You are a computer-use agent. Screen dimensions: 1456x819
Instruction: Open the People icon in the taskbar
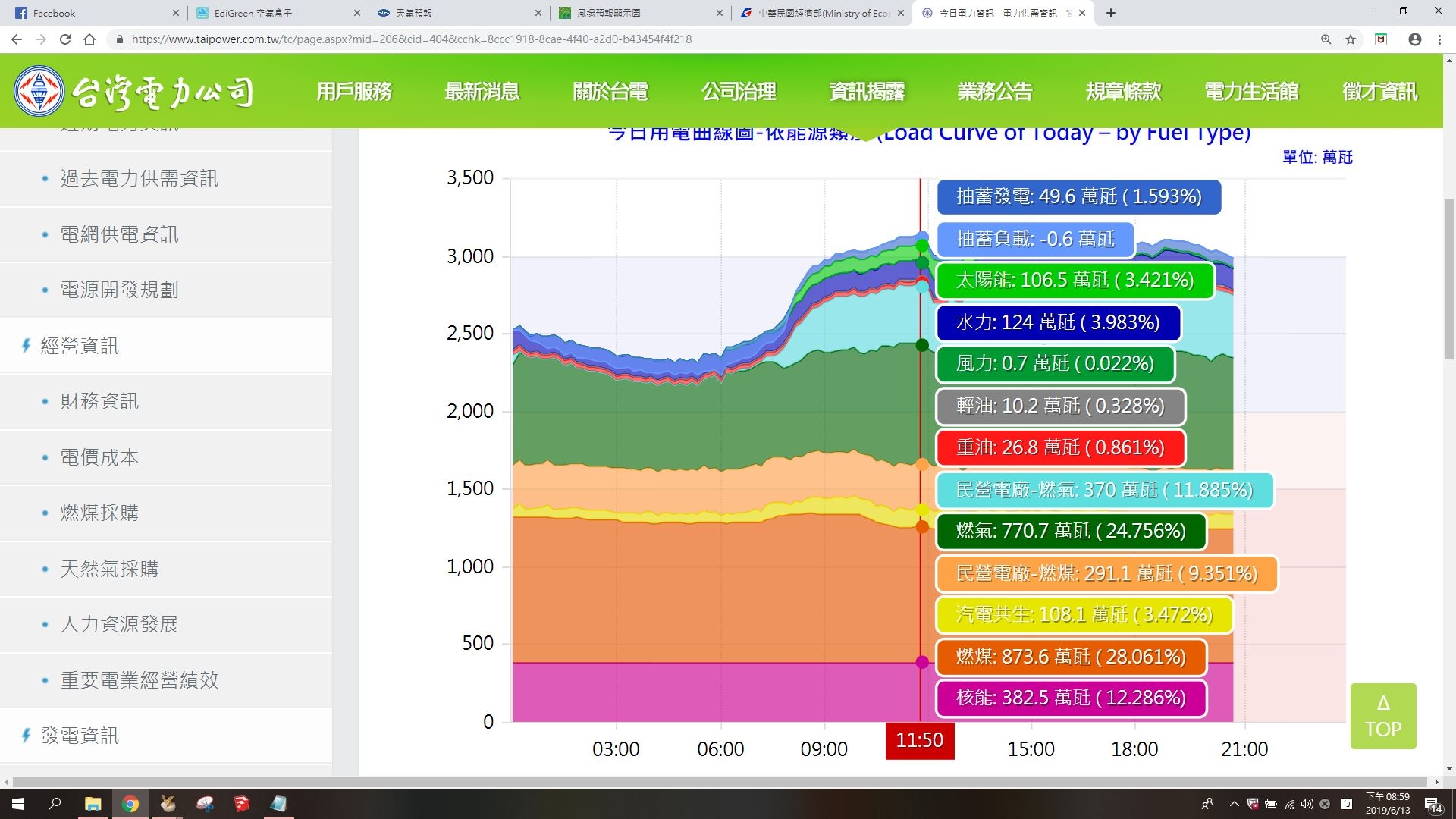click(1207, 804)
